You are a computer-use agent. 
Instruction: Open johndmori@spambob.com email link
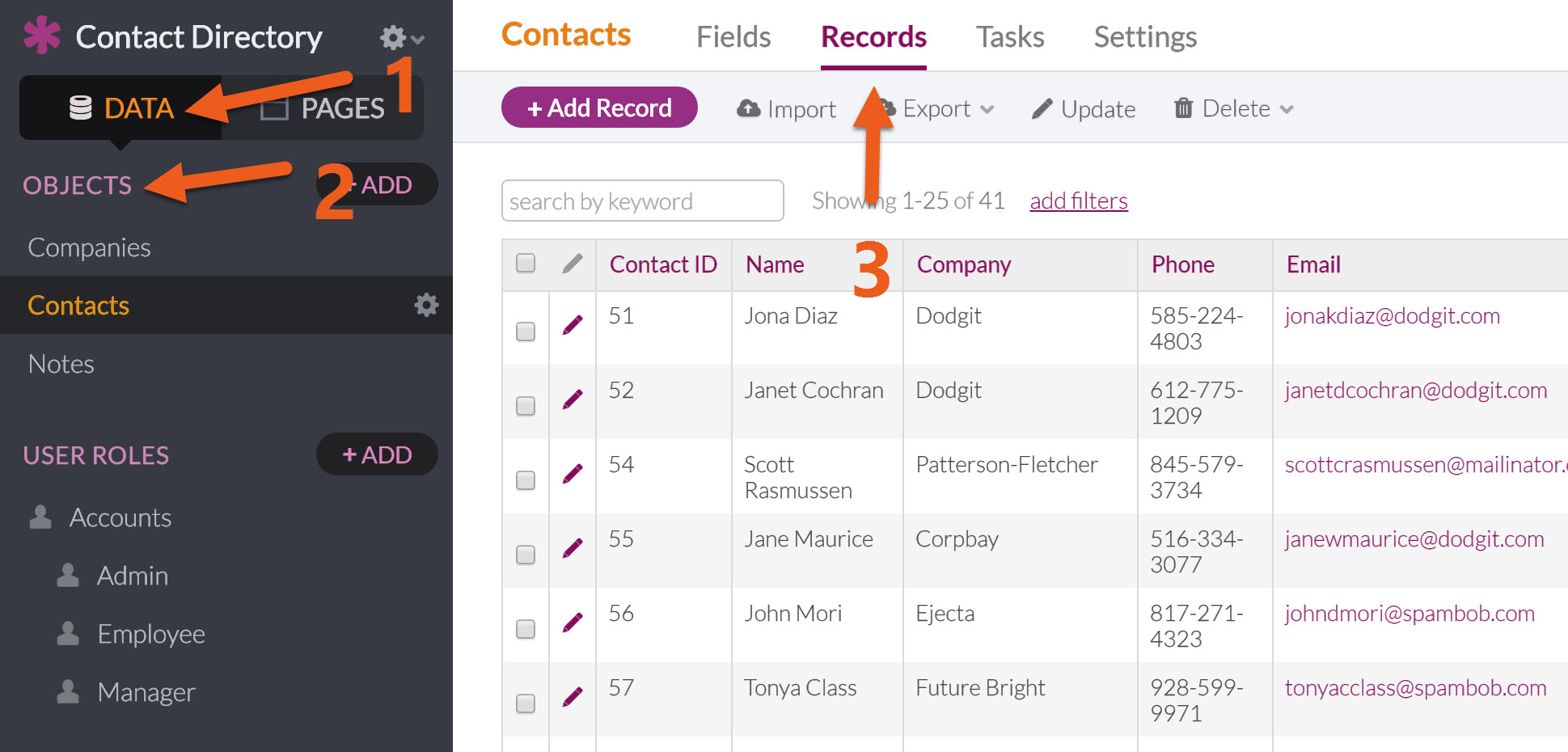coord(1410,614)
